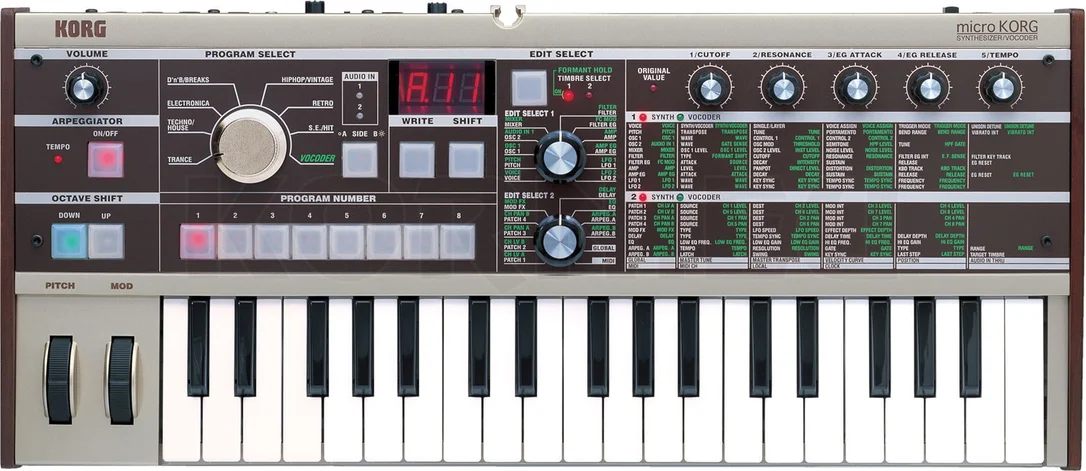This screenshot has width=1086, height=471.
Task: Click the 5/TEMPO knob
Action: (x=1001, y=87)
